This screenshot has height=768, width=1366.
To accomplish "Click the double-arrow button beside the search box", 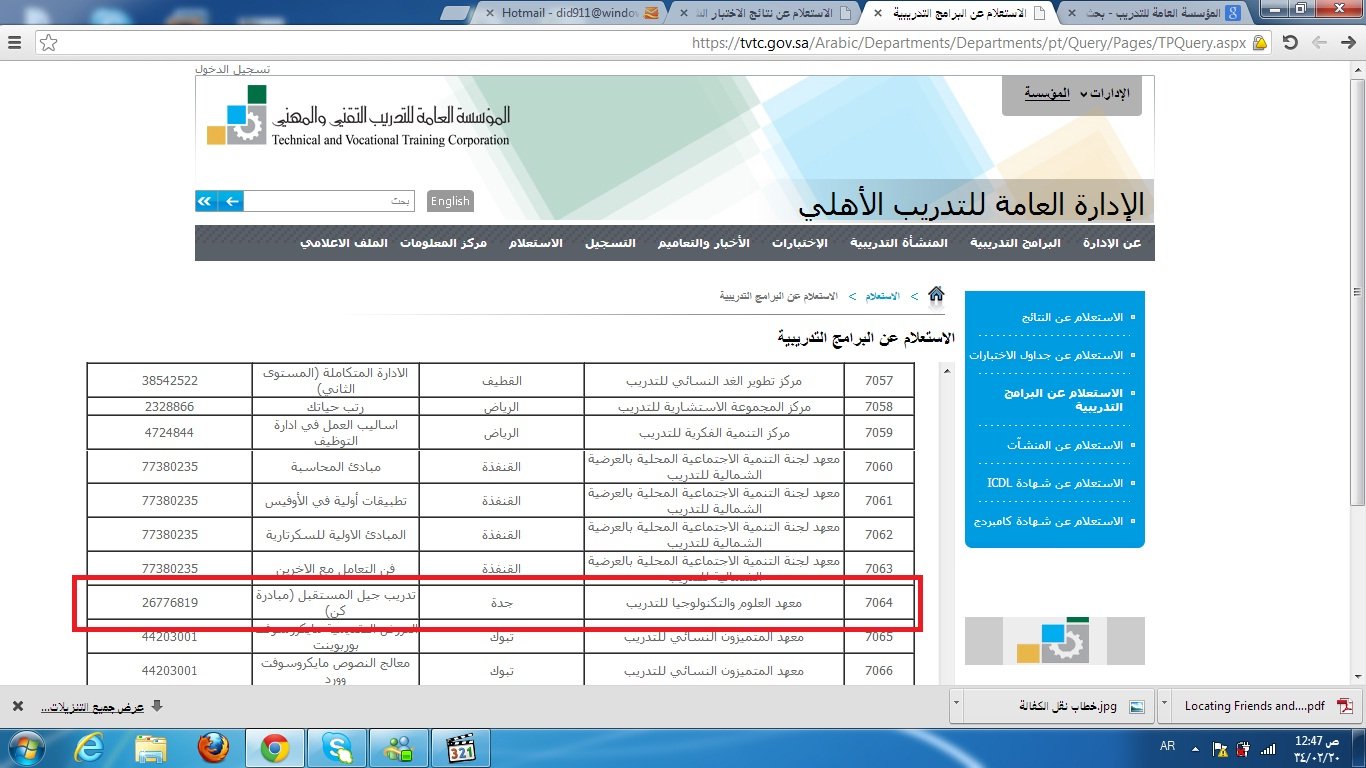I will point(205,201).
